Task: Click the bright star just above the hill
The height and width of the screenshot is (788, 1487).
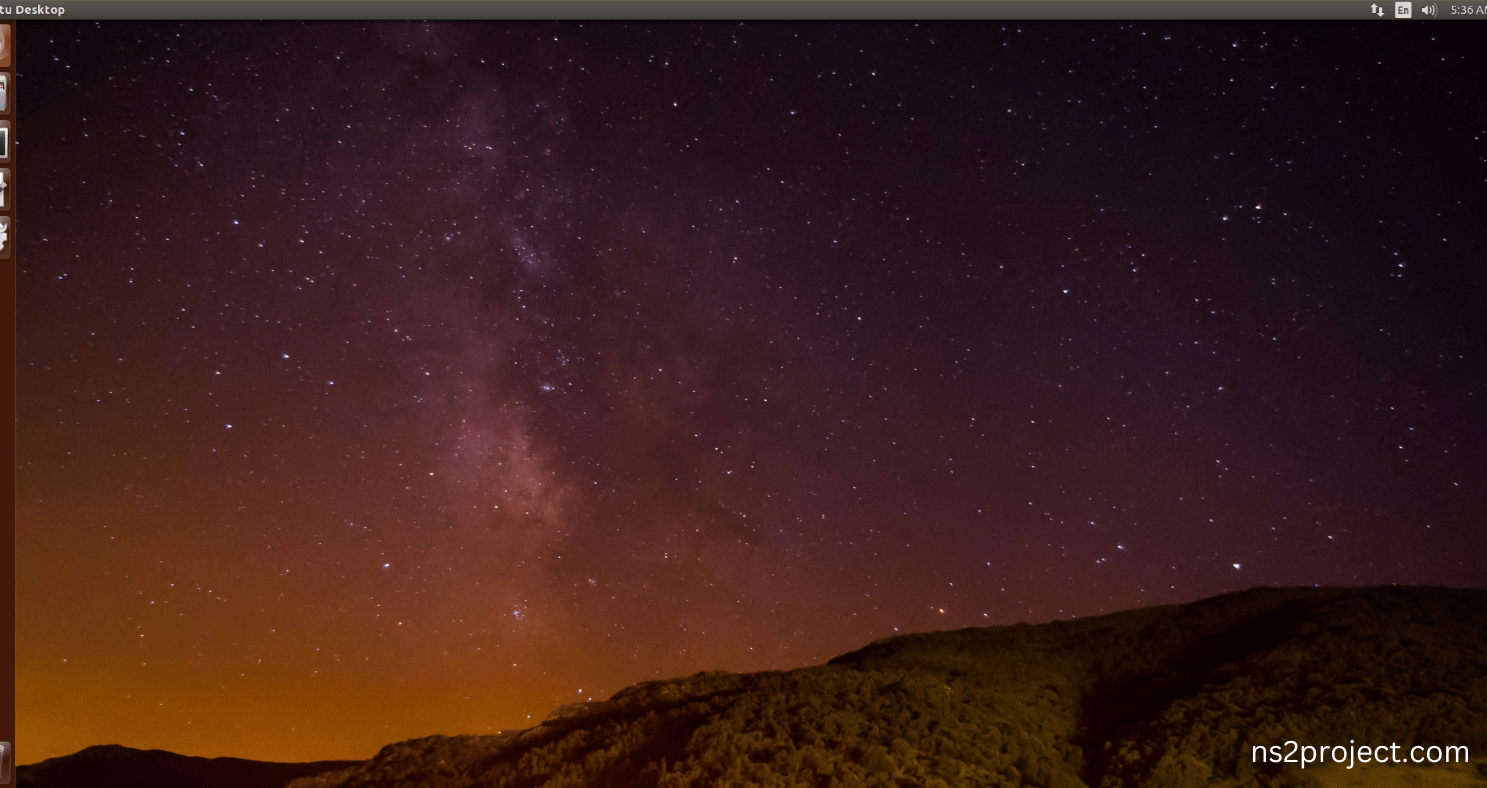Action: tap(1236, 567)
